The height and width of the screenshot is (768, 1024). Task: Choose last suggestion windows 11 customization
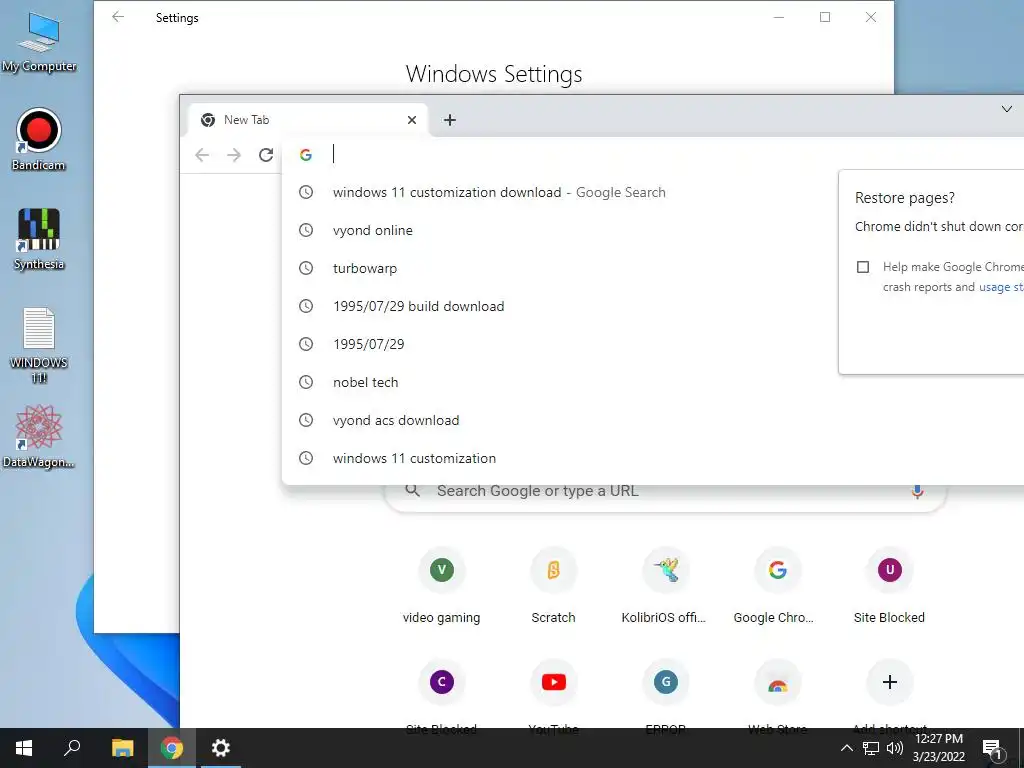pyautogui.click(x=653, y=458)
